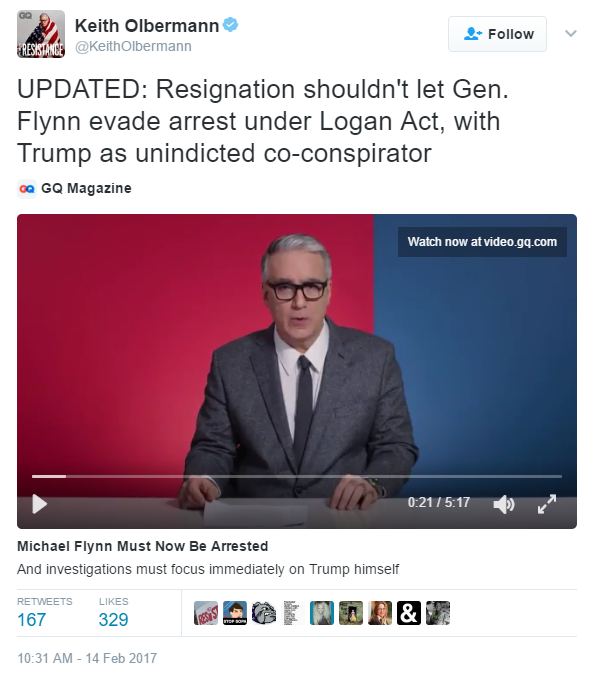Open the @KeithOlbermann handle link
The image size is (592, 675).
133,46
